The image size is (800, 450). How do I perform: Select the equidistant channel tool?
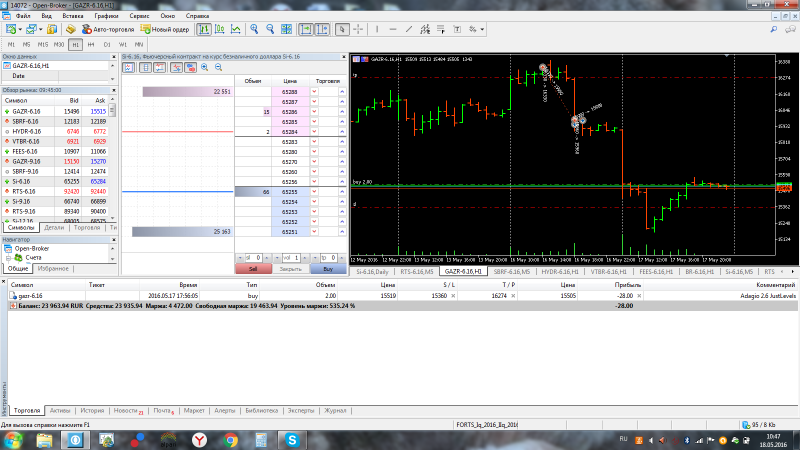425,30
